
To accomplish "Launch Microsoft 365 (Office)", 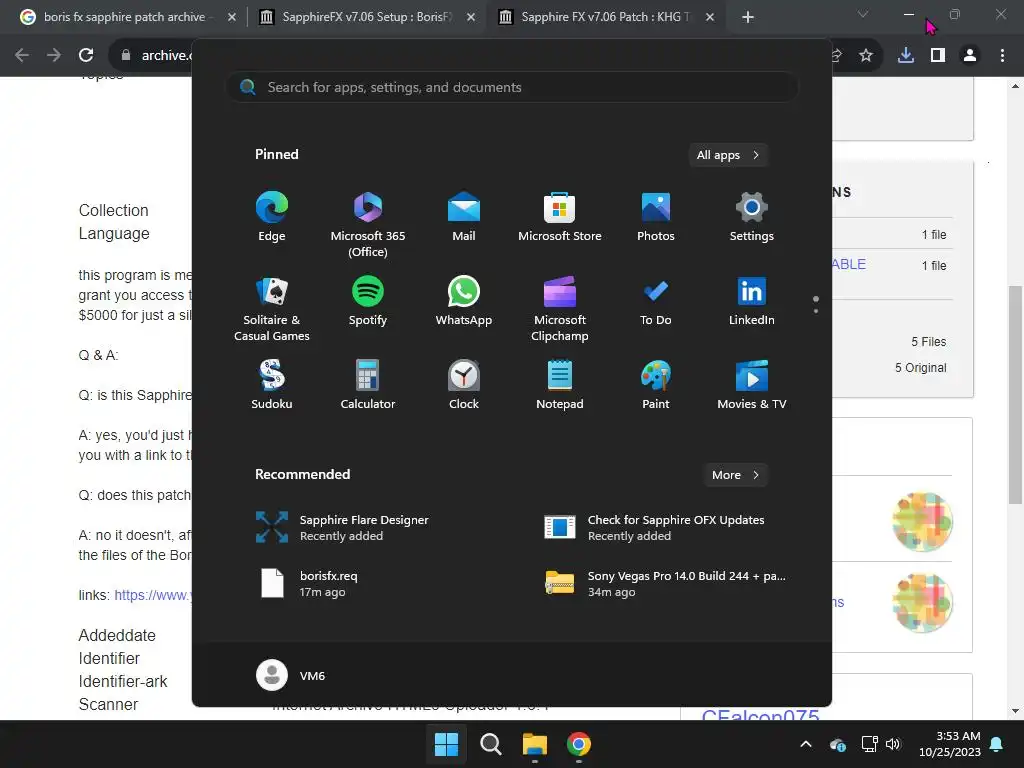I will [x=368, y=225].
